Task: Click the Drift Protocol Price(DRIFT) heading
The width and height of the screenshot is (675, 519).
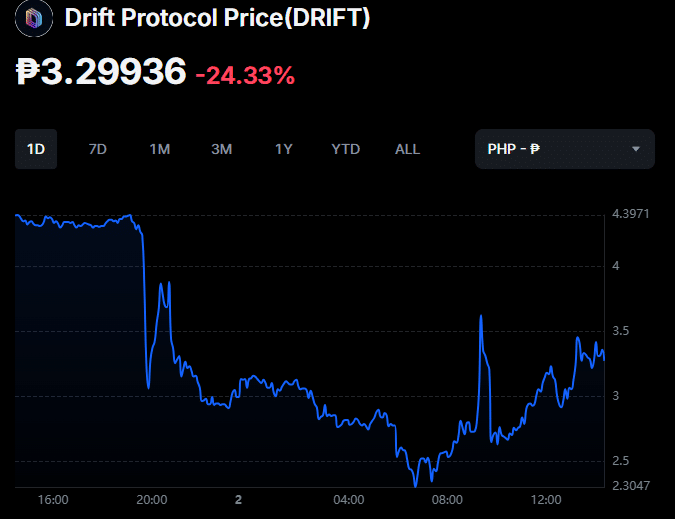Action: [x=217, y=18]
